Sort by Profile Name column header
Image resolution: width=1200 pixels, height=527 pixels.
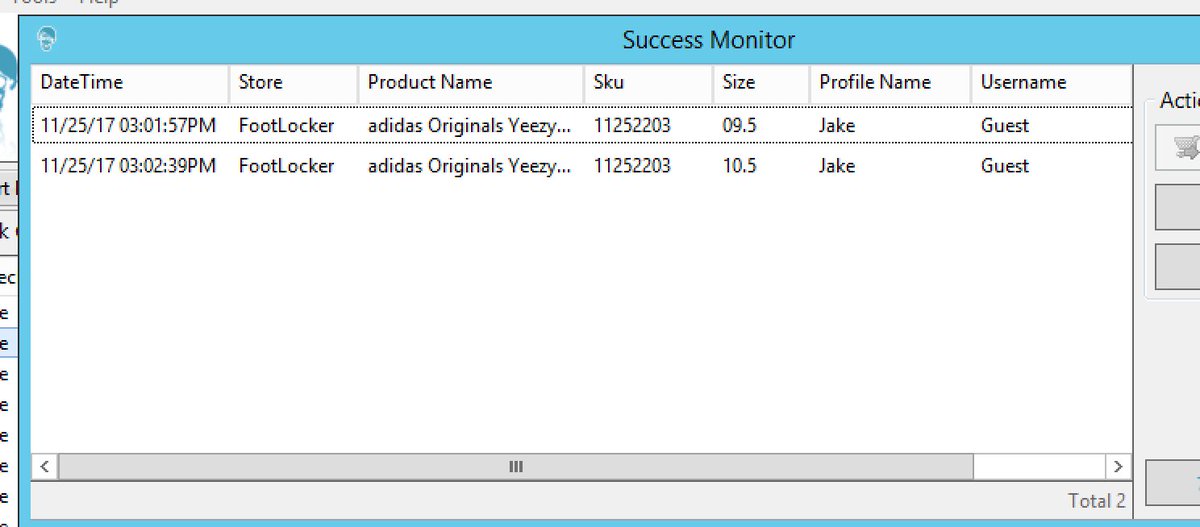[x=890, y=83]
